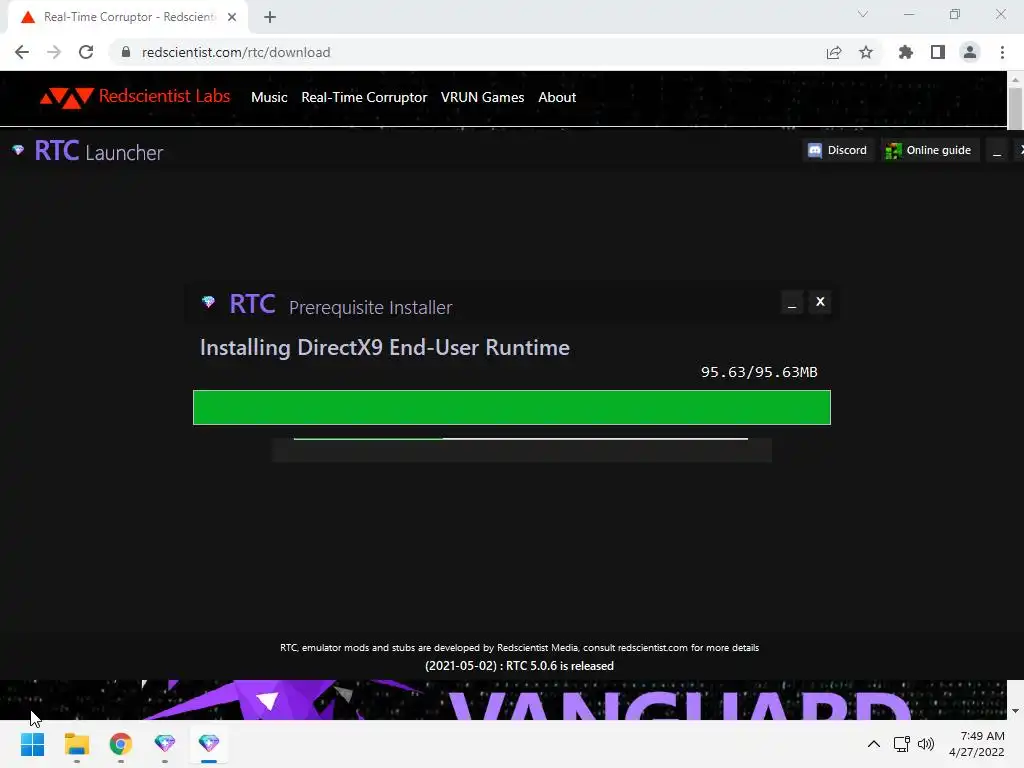Click the Prerequisite Installer gem icon
This screenshot has width=1024, height=768.
[x=208, y=302]
